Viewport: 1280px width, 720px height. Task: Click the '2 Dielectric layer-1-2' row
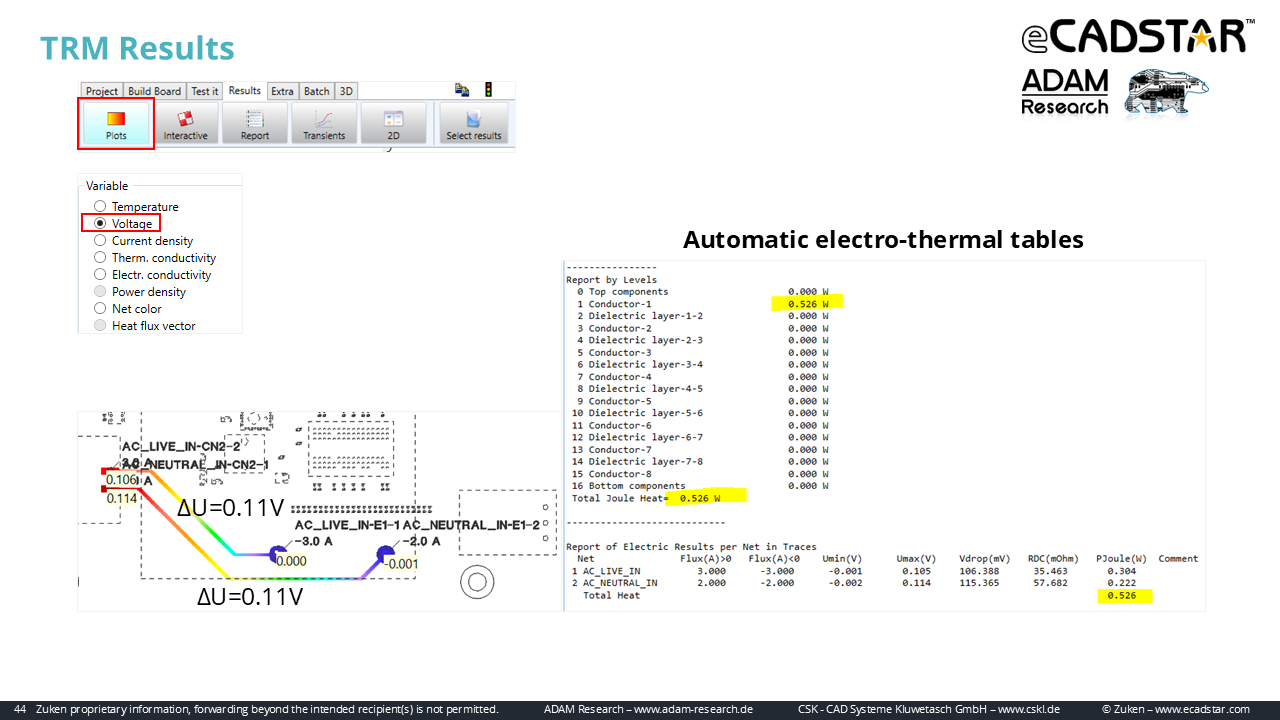703,316
